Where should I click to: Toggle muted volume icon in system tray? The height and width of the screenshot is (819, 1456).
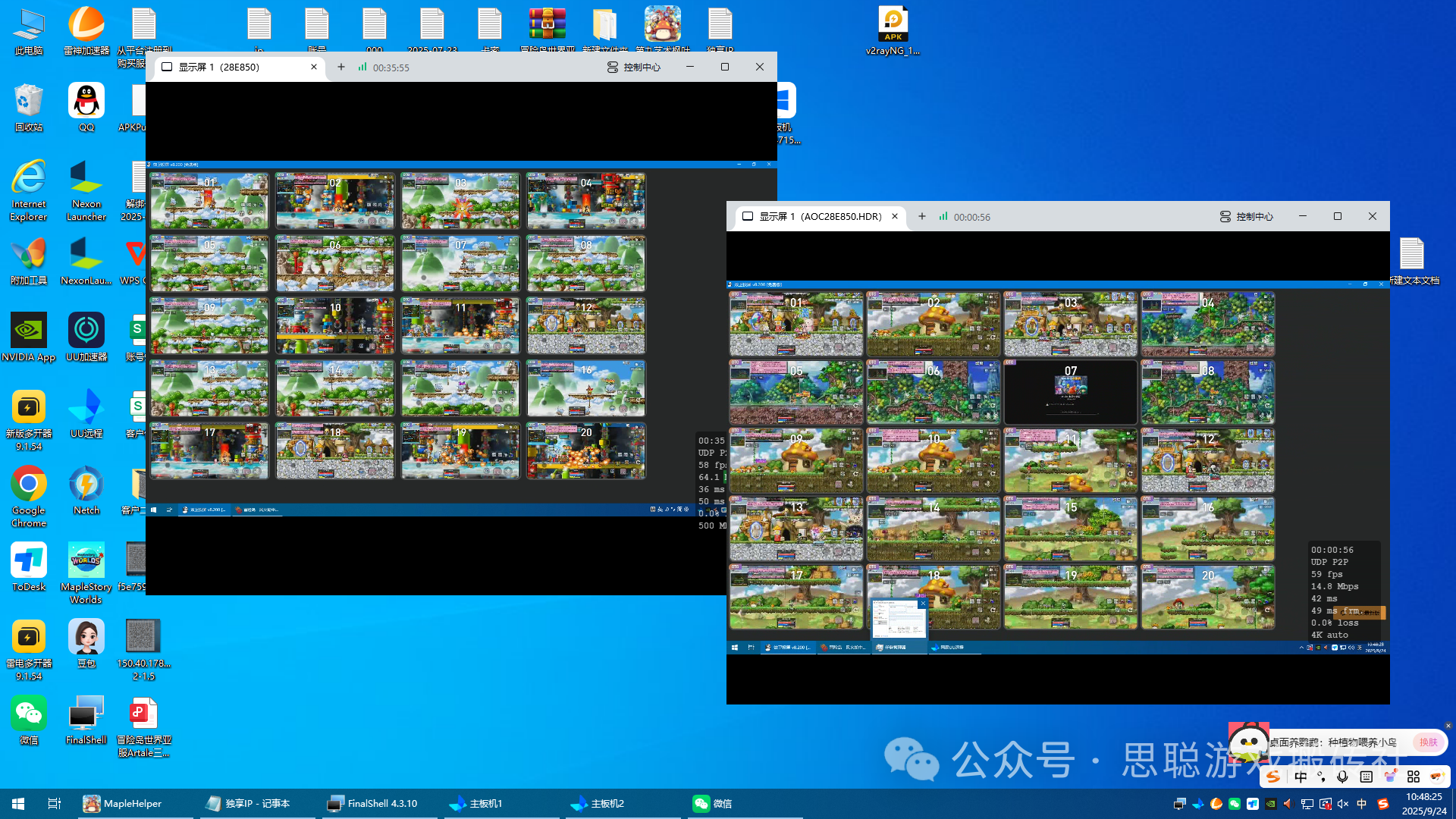pyautogui.click(x=1343, y=804)
